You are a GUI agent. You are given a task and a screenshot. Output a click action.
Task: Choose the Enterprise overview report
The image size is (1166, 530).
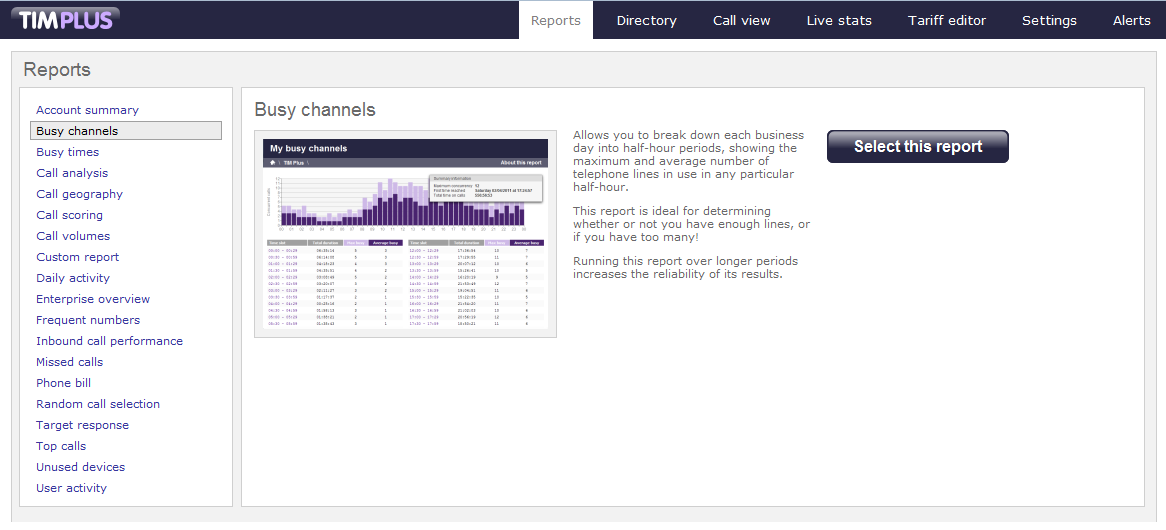[93, 299]
